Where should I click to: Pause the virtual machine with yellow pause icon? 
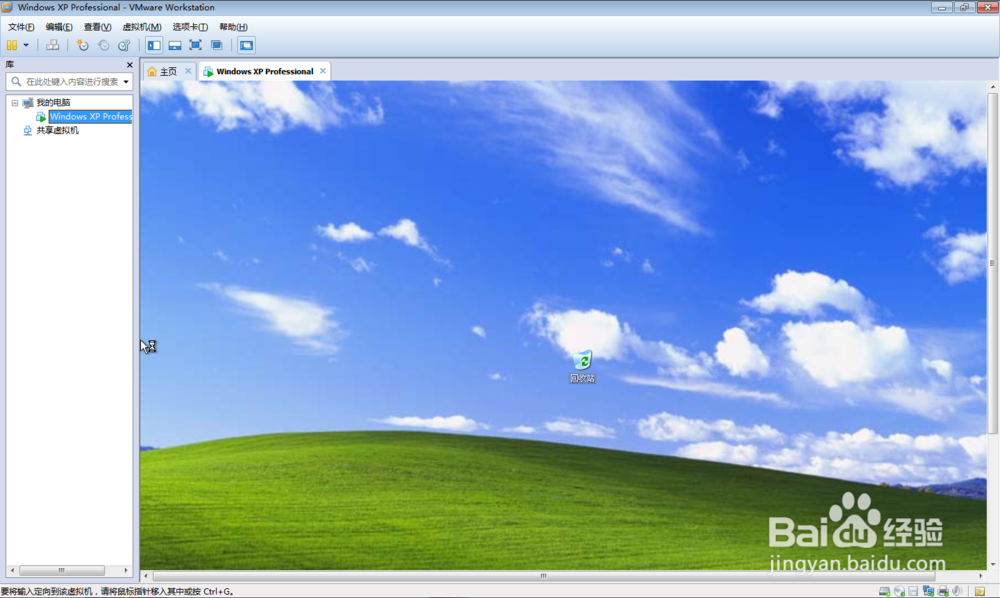[x=12, y=45]
